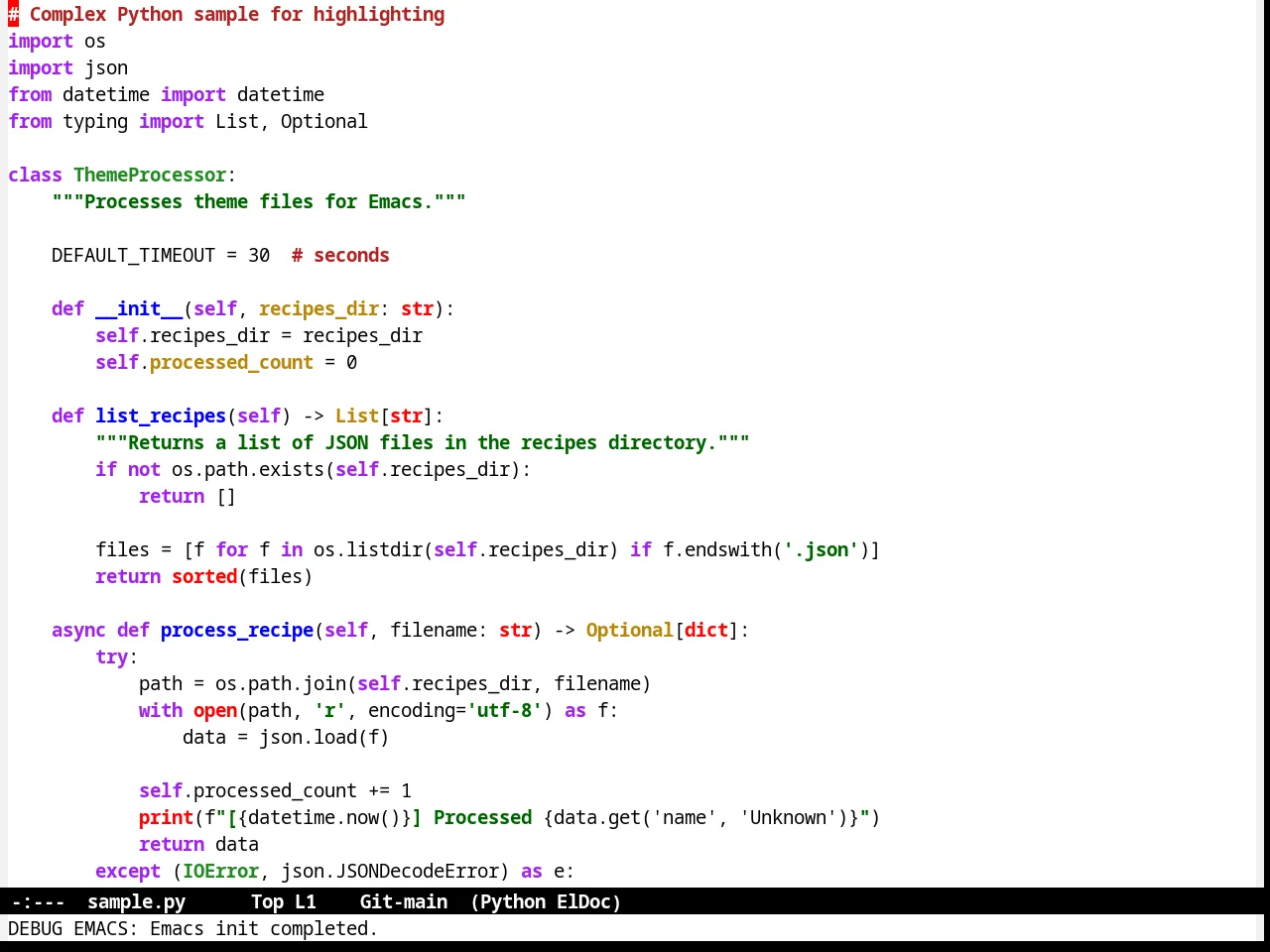Place cursor on 'ThemeProcessor' class name
Screen dimensions: 1270x952
click(150, 175)
